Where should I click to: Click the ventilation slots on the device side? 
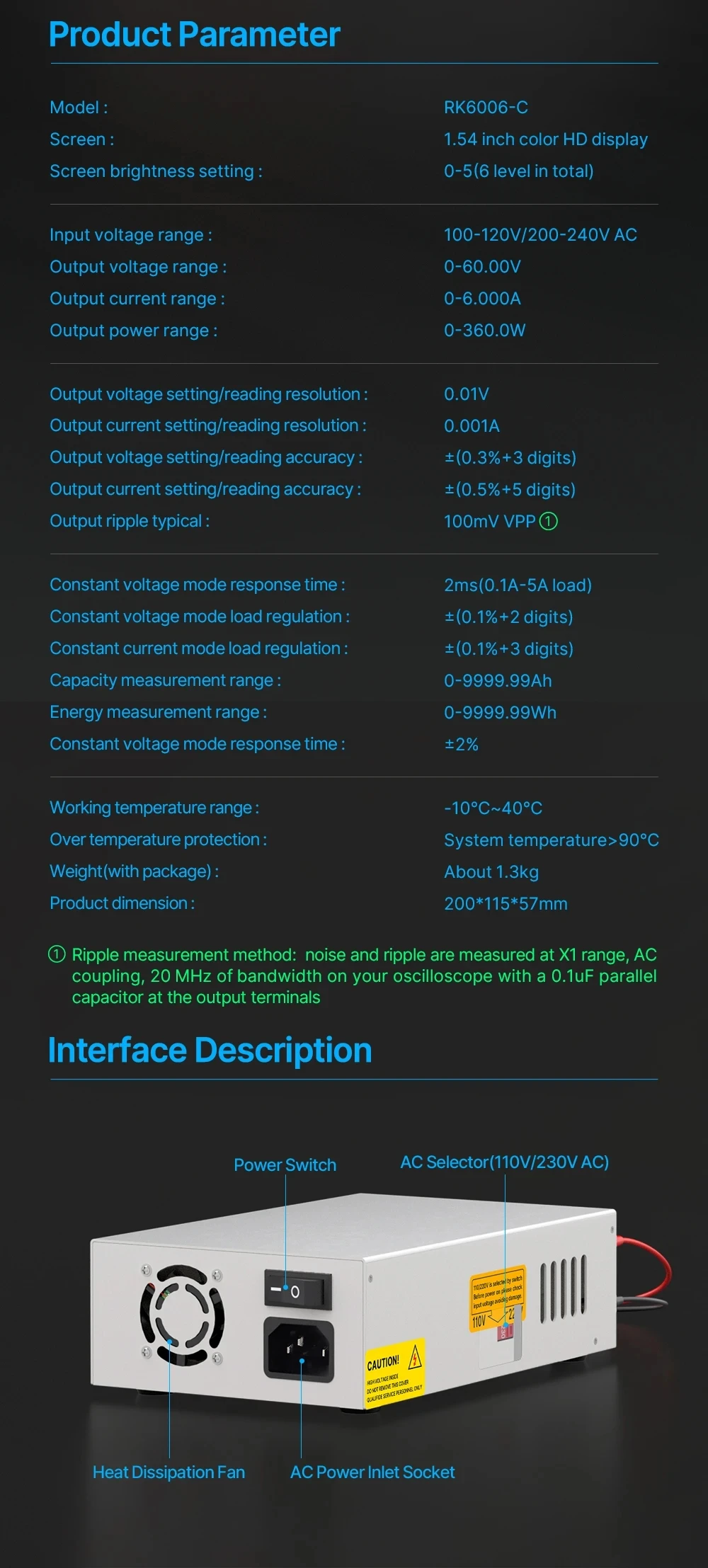[x=564, y=1288]
